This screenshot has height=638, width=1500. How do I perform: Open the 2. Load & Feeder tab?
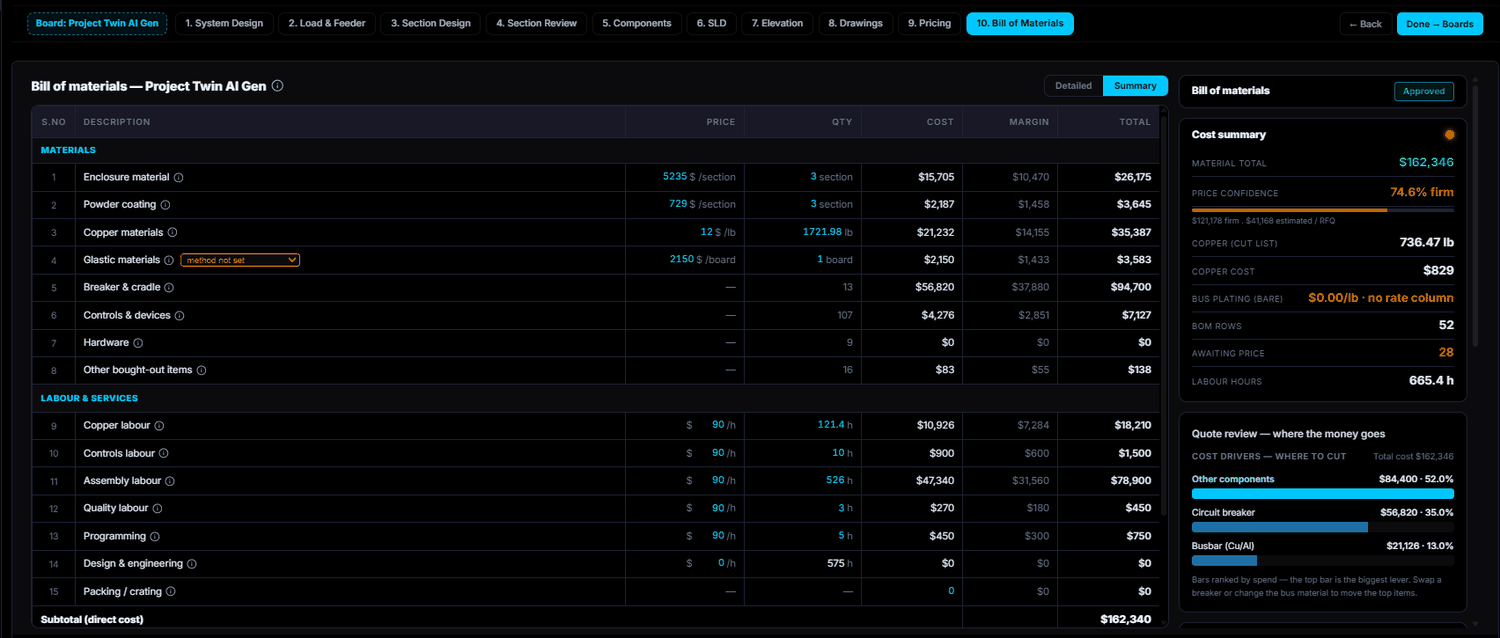point(327,23)
